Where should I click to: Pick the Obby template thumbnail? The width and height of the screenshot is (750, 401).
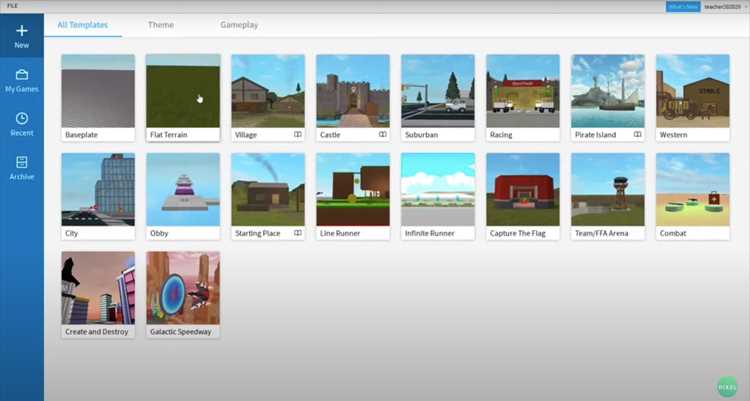point(183,189)
